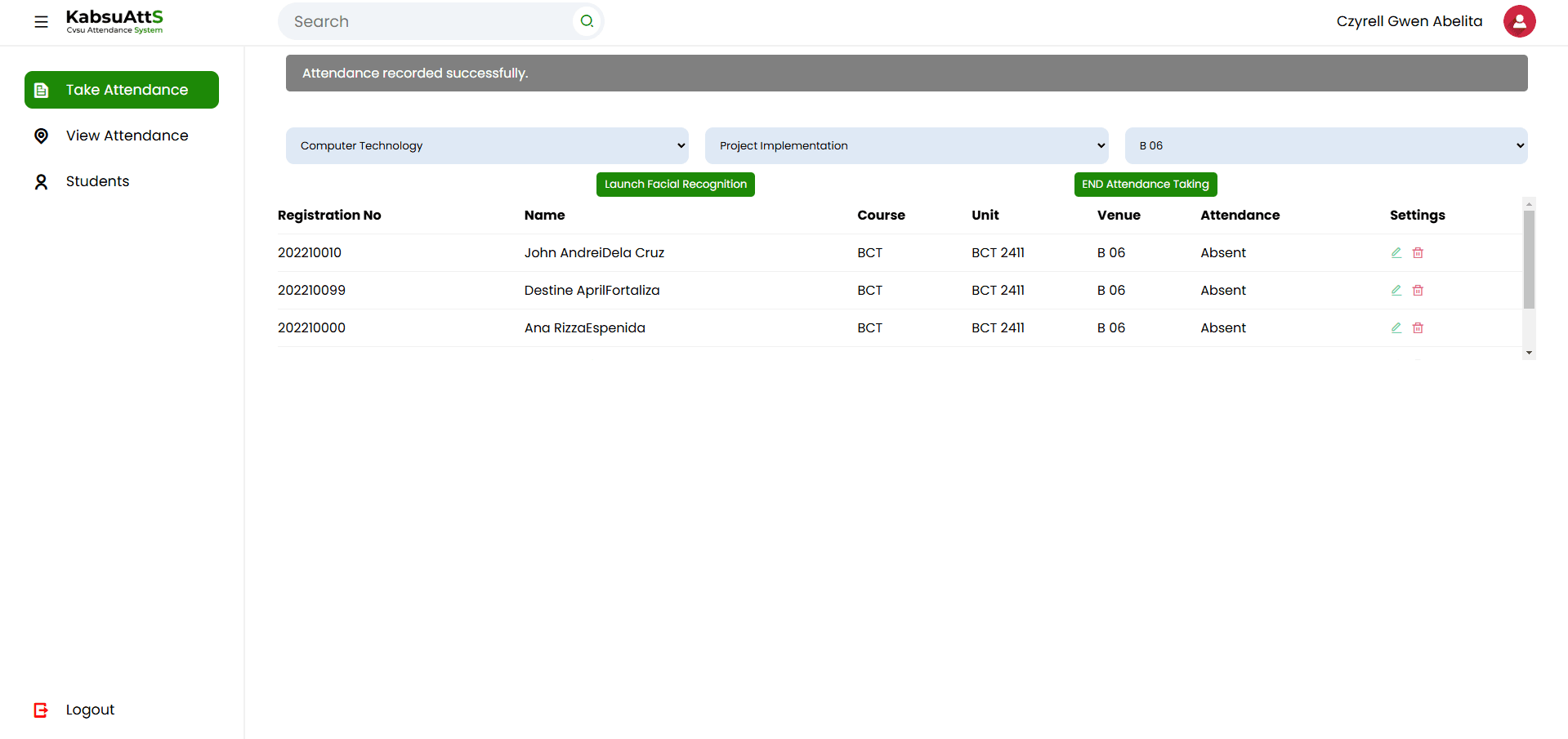
Task: Open the hamburger menu icon
Action: pos(41,22)
